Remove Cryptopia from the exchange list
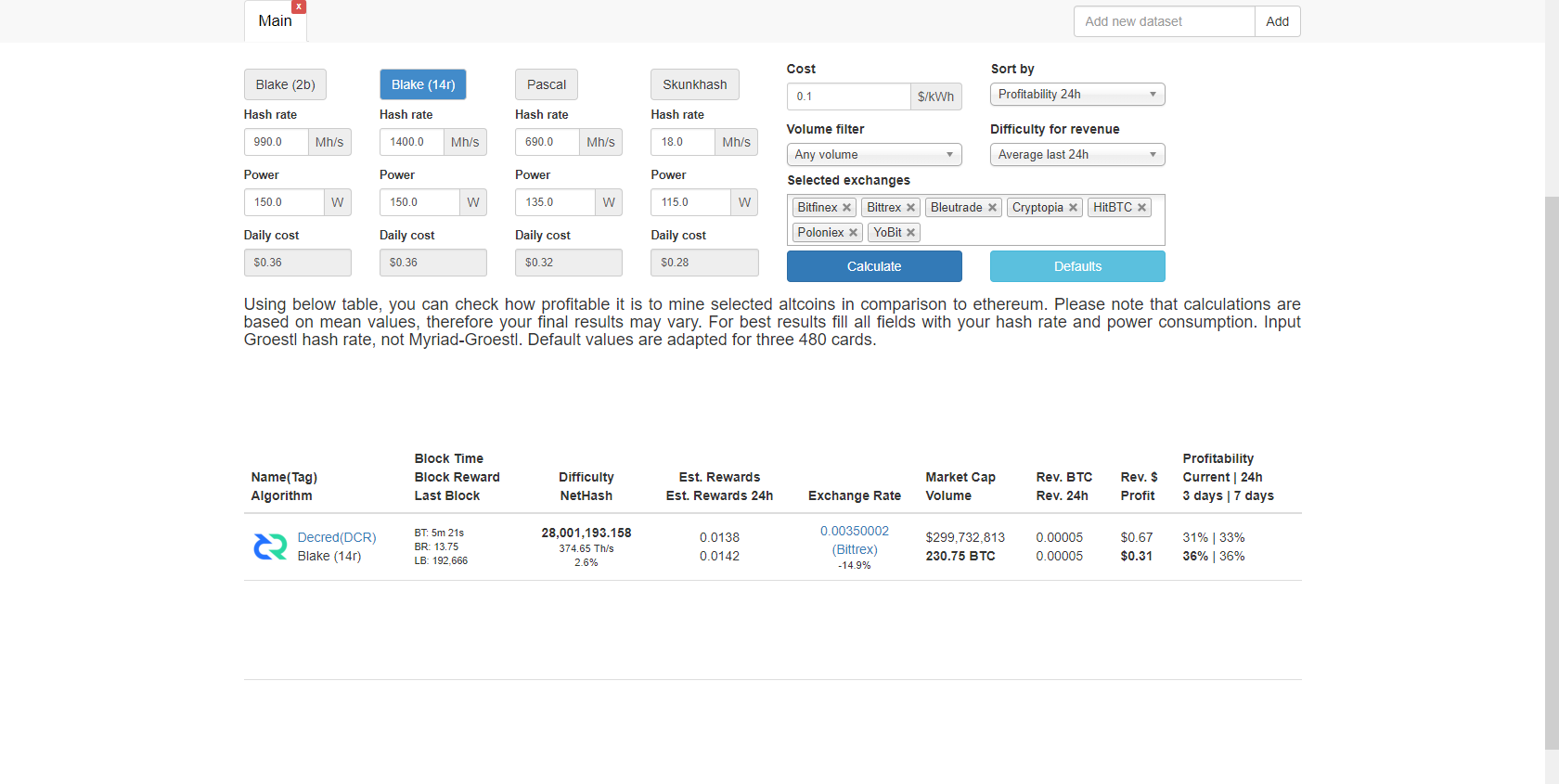Viewport: 1559px width, 784px height. (1073, 208)
